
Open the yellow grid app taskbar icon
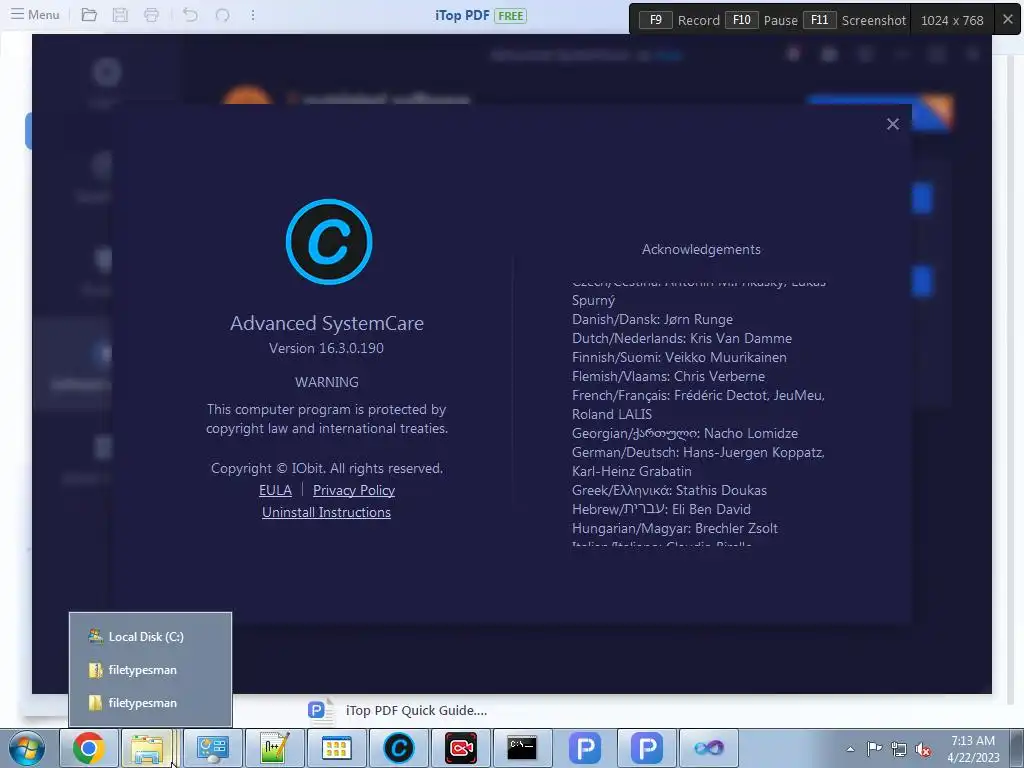click(x=336, y=748)
